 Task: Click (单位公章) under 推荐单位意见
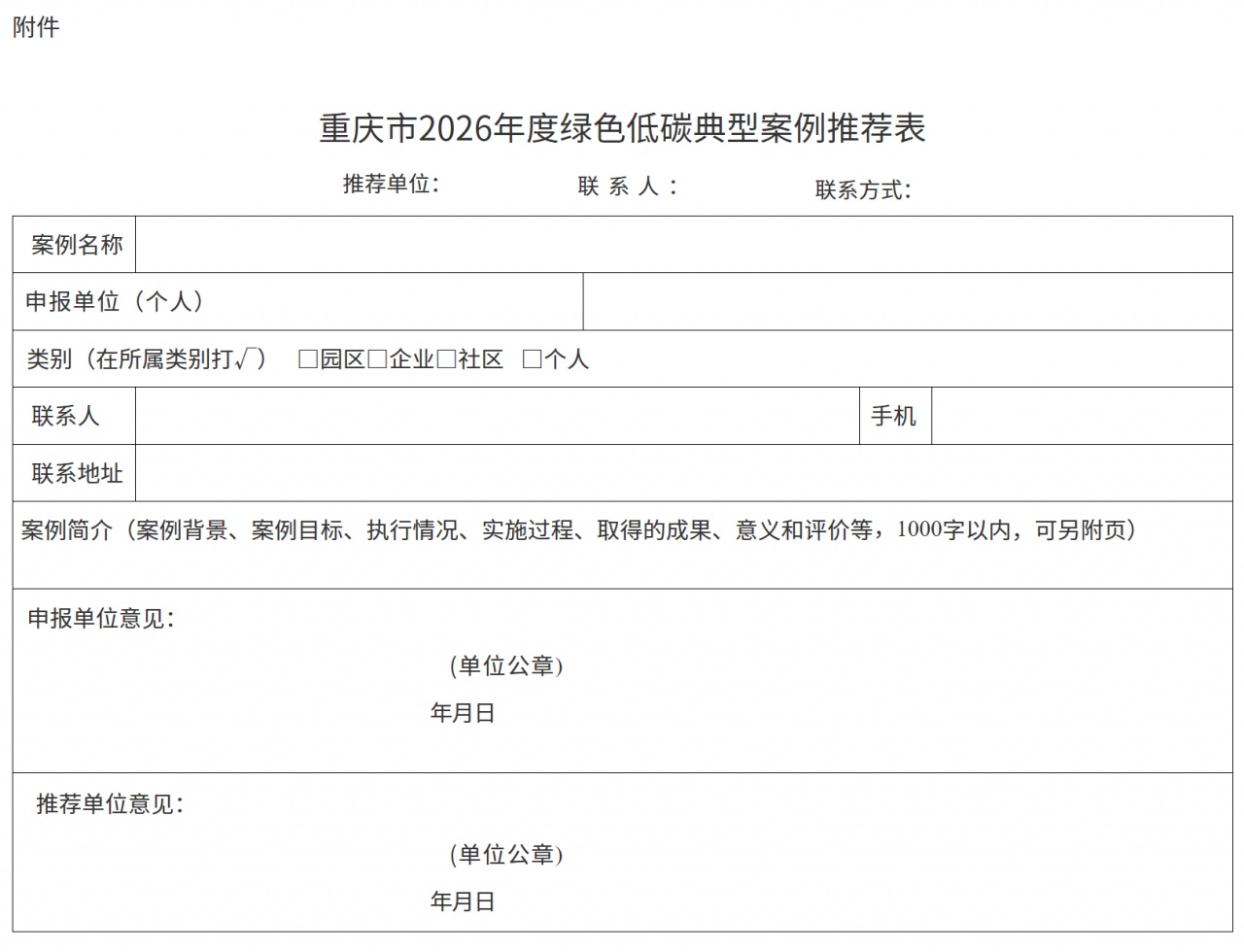(506, 855)
